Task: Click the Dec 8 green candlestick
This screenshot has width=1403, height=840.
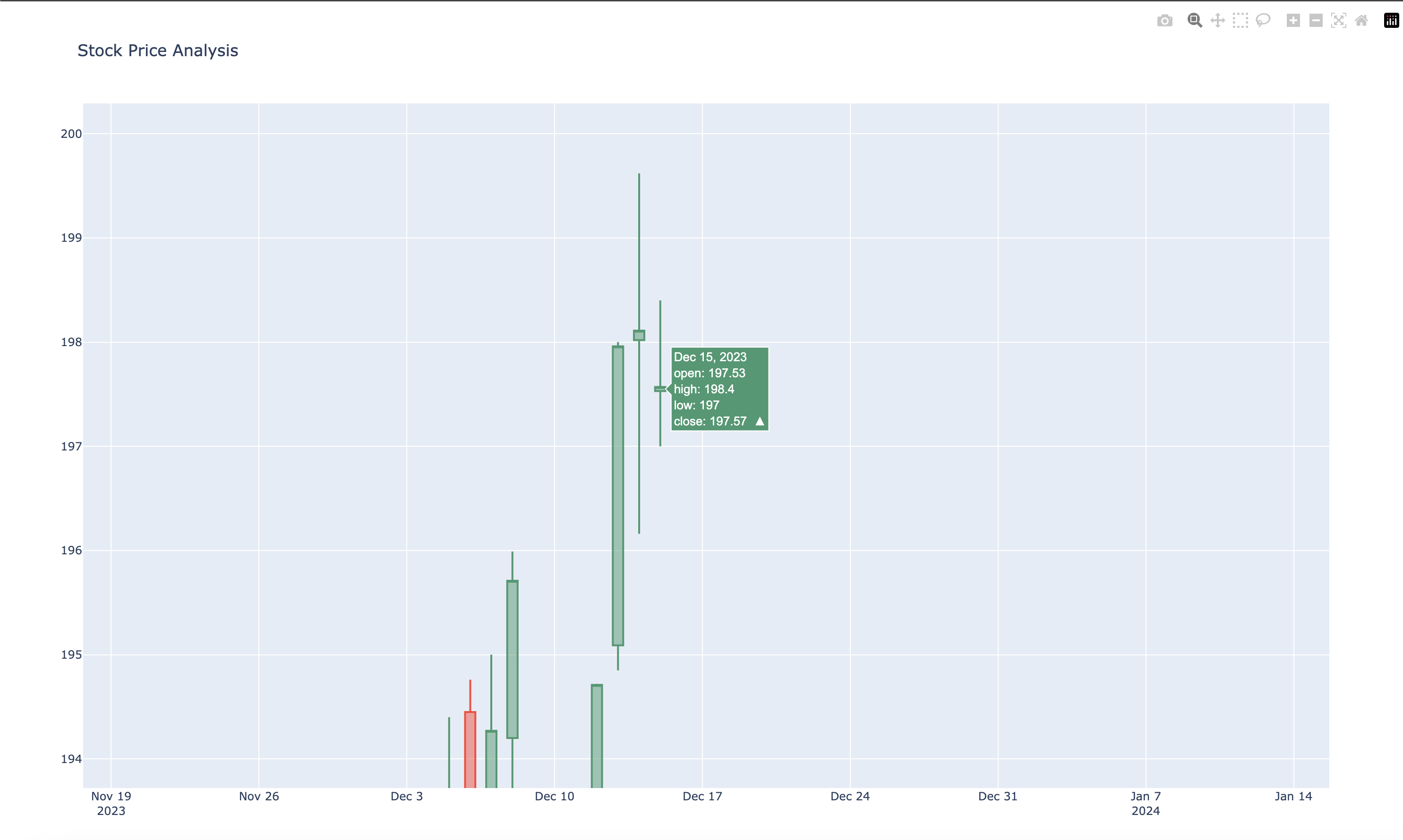Action: (513, 660)
